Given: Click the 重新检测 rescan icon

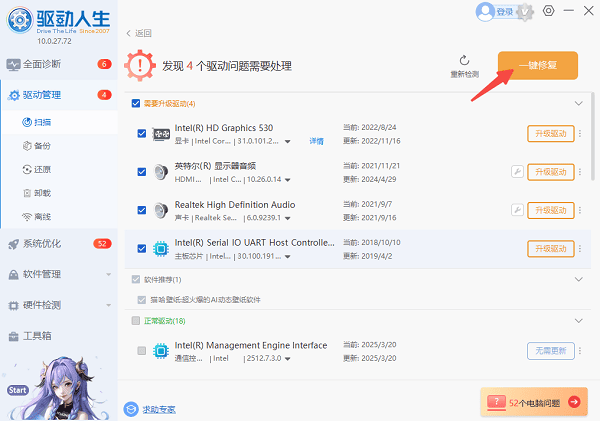Looking at the screenshot, I should [x=464, y=61].
